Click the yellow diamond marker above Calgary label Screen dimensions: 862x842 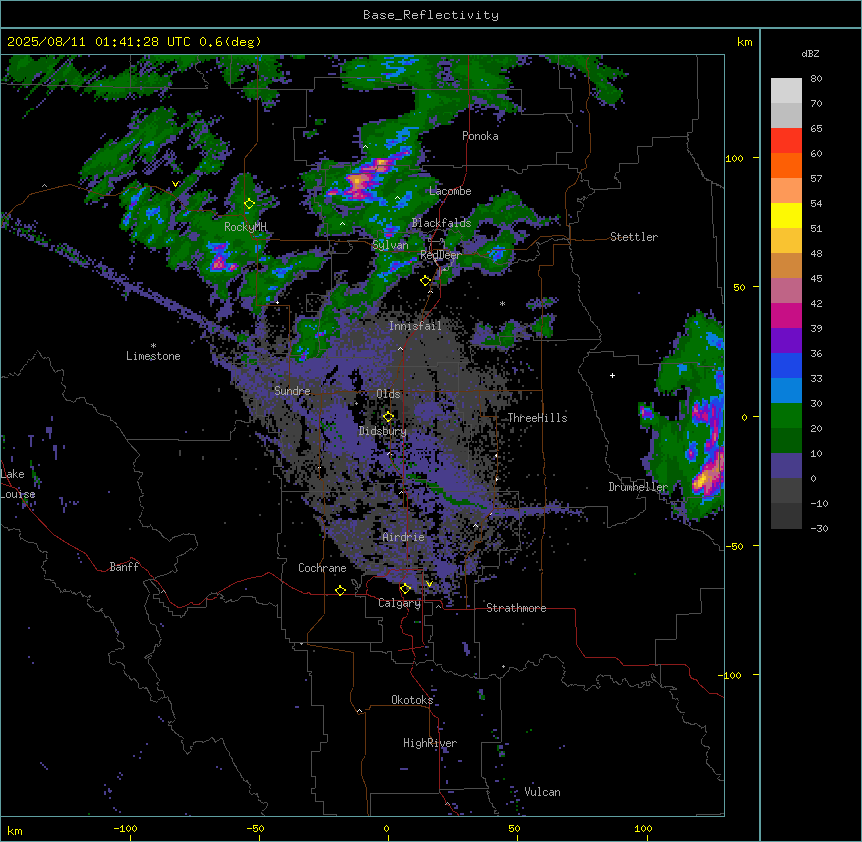tap(405, 589)
